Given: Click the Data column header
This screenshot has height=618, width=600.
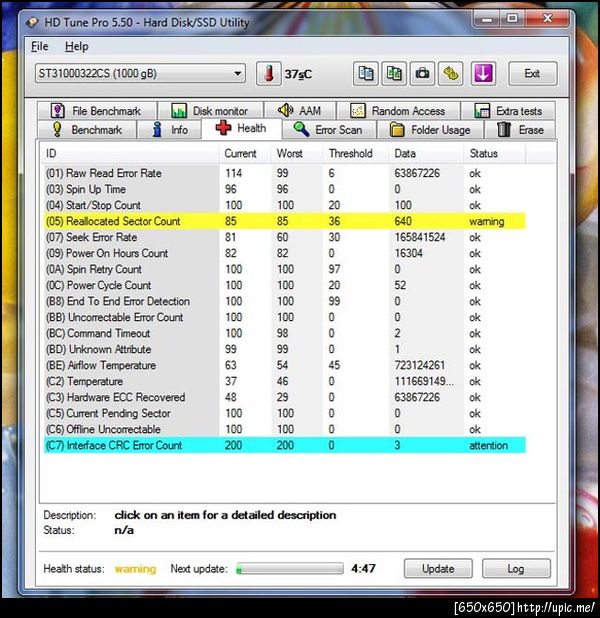Looking at the screenshot, I should coord(427,153).
